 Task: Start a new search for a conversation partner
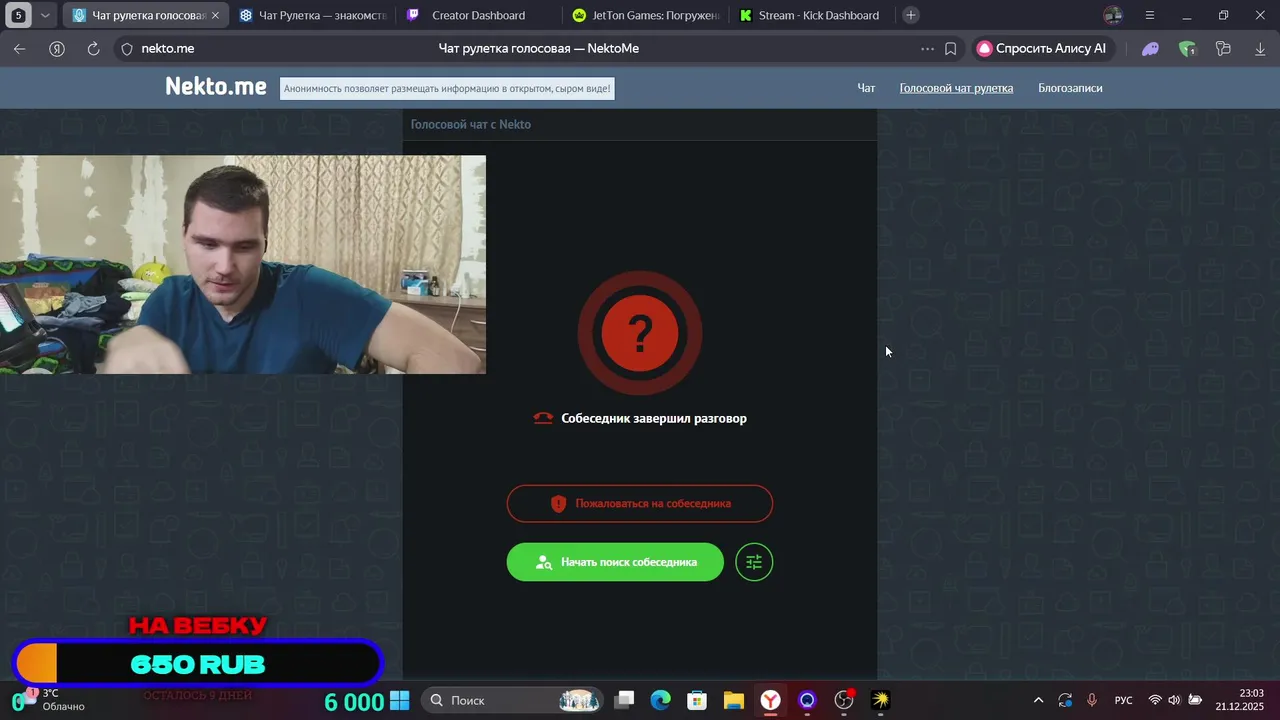[615, 562]
